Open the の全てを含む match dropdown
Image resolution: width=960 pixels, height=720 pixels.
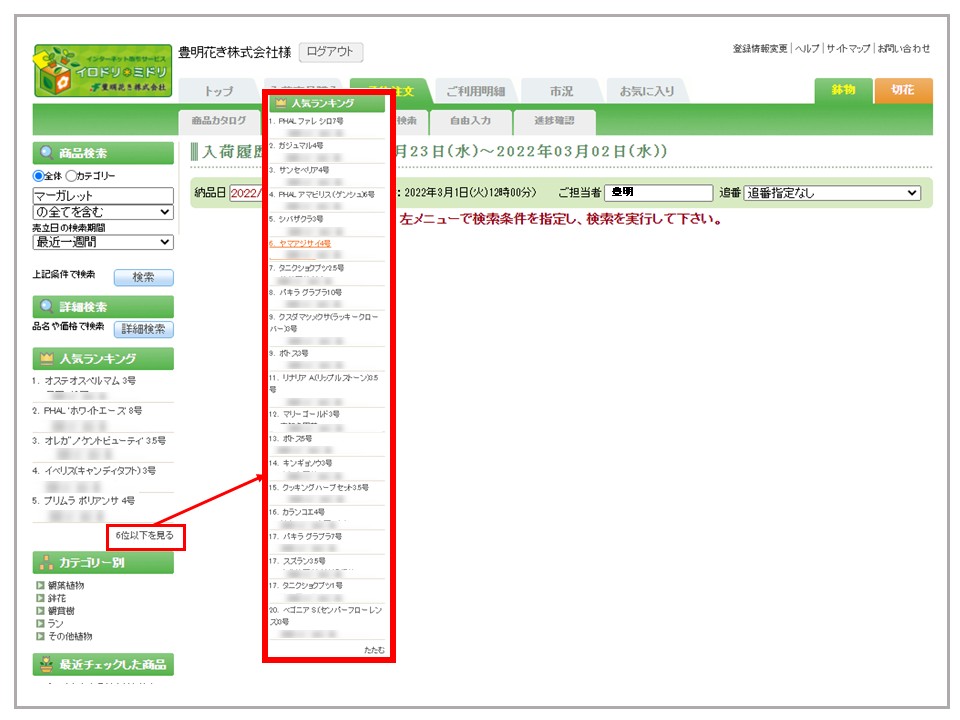(x=103, y=212)
